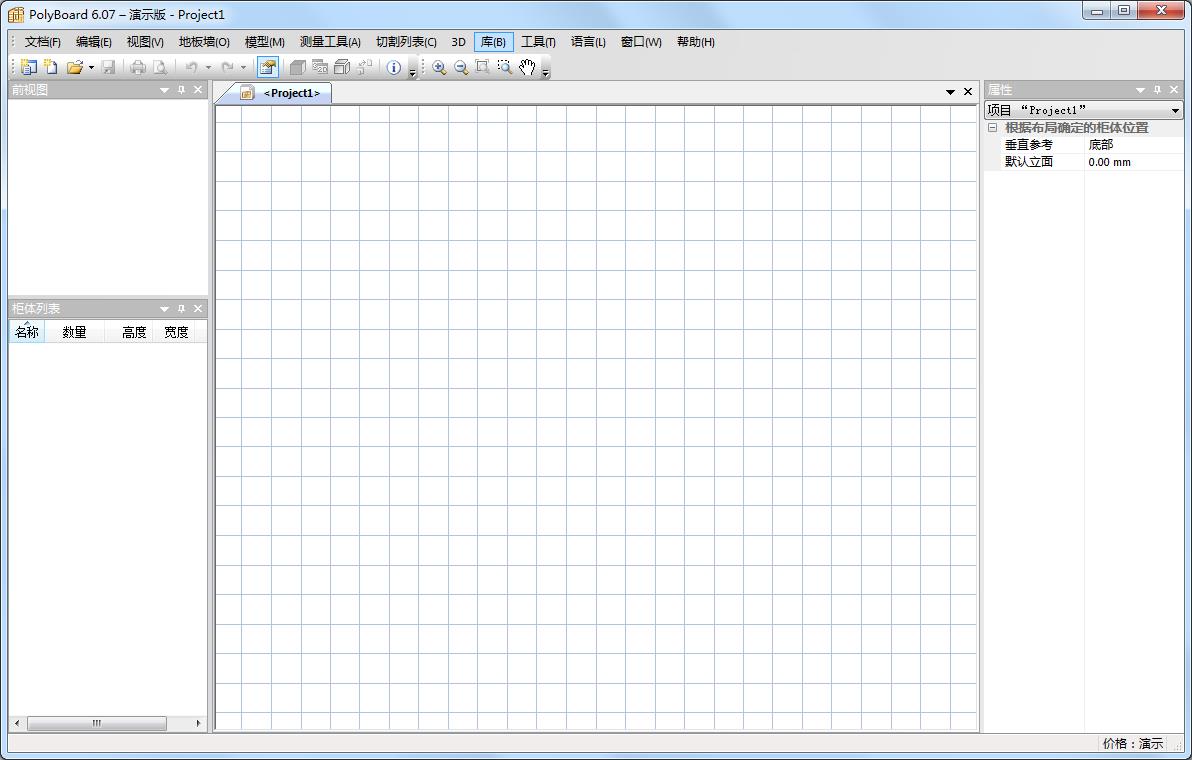This screenshot has height=760, width=1192.
Task: Click the cabinet list horizontal scrollbar
Action: click(x=97, y=723)
